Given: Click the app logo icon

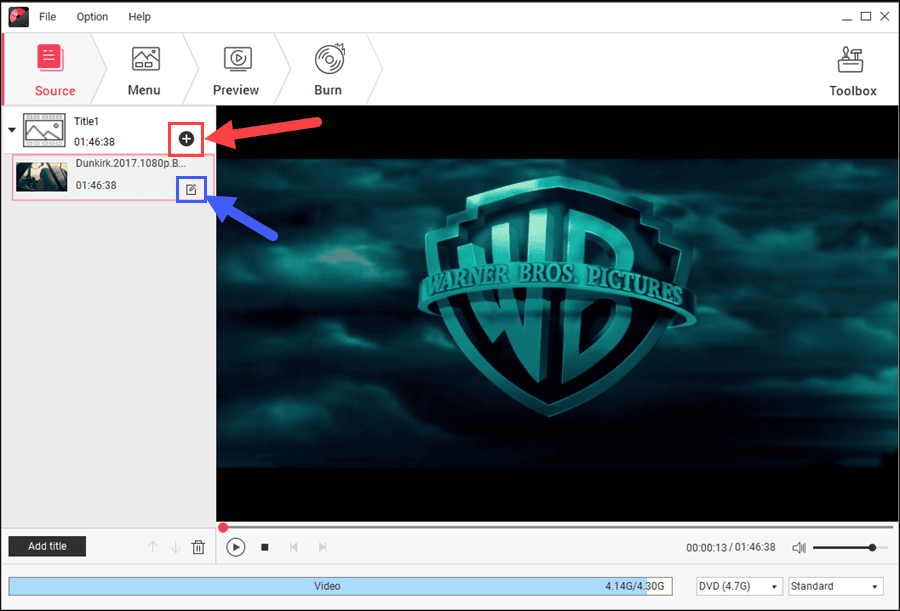Looking at the screenshot, I should [18, 17].
